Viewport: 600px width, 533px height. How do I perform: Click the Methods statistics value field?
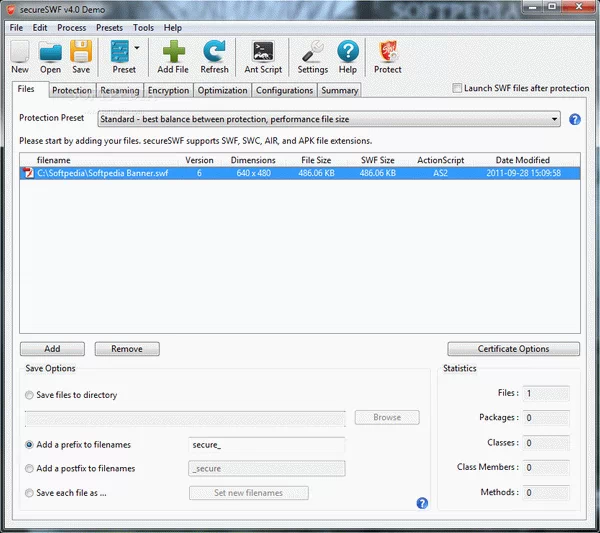point(546,493)
